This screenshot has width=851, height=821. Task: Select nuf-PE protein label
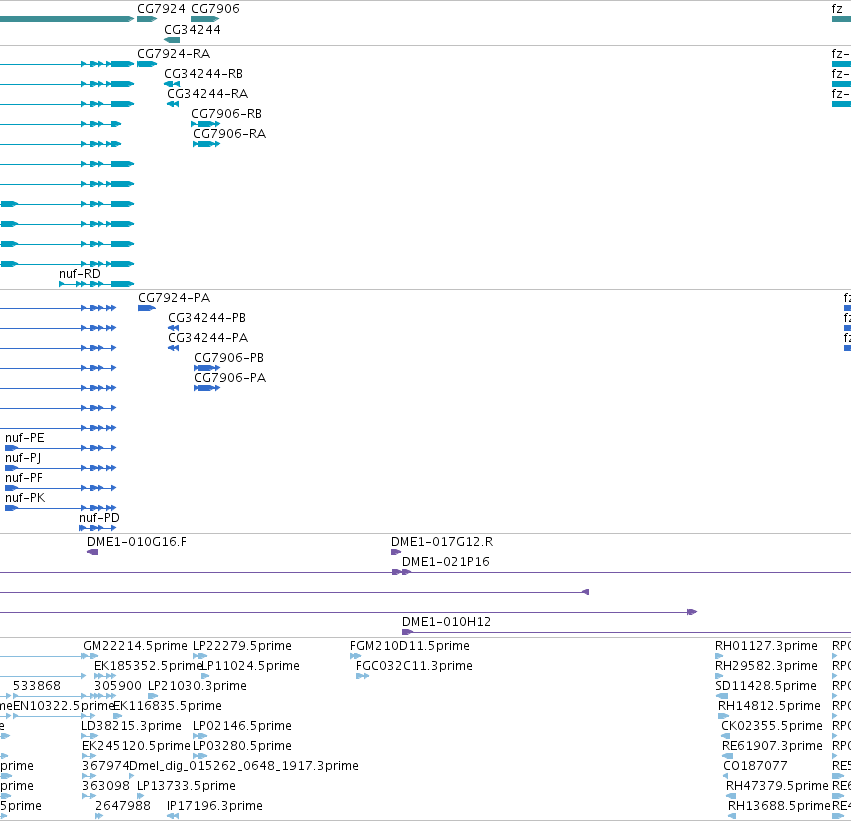pos(25,438)
